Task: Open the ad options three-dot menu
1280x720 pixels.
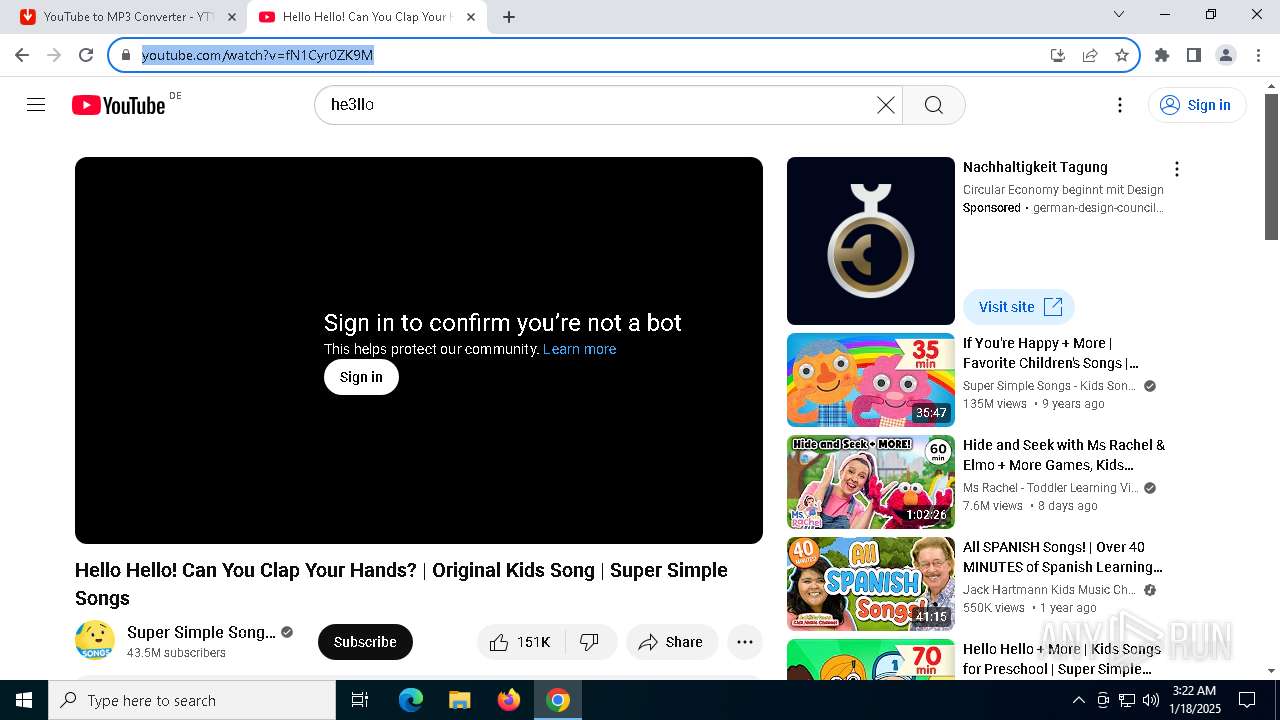Action: pos(1177,169)
